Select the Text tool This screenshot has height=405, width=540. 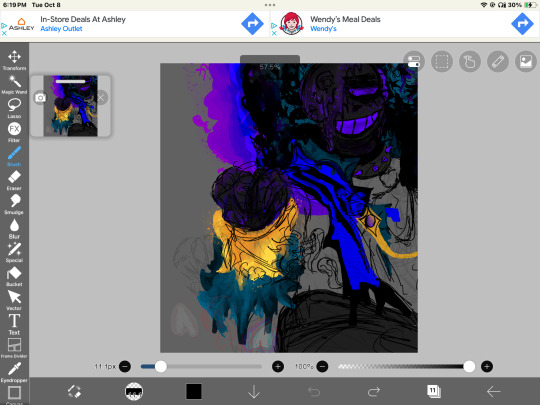click(x=14, y=324)
